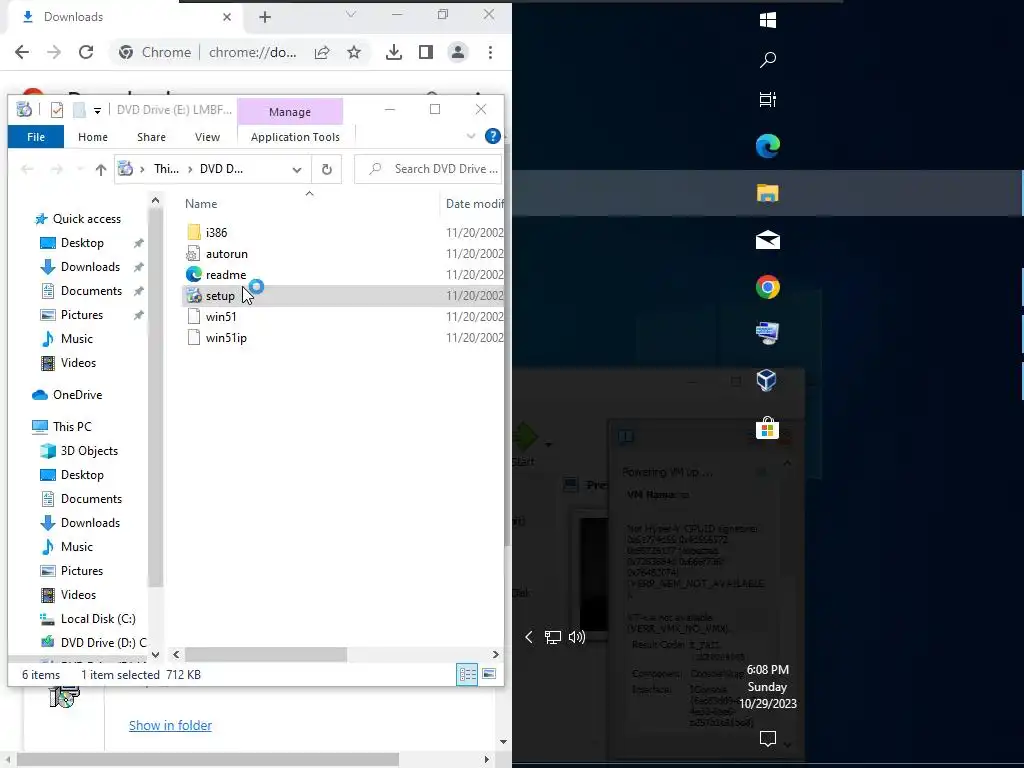Open 3D Objects folder
The width and height of the screenshot is (1024, 768).
(89, 451)
